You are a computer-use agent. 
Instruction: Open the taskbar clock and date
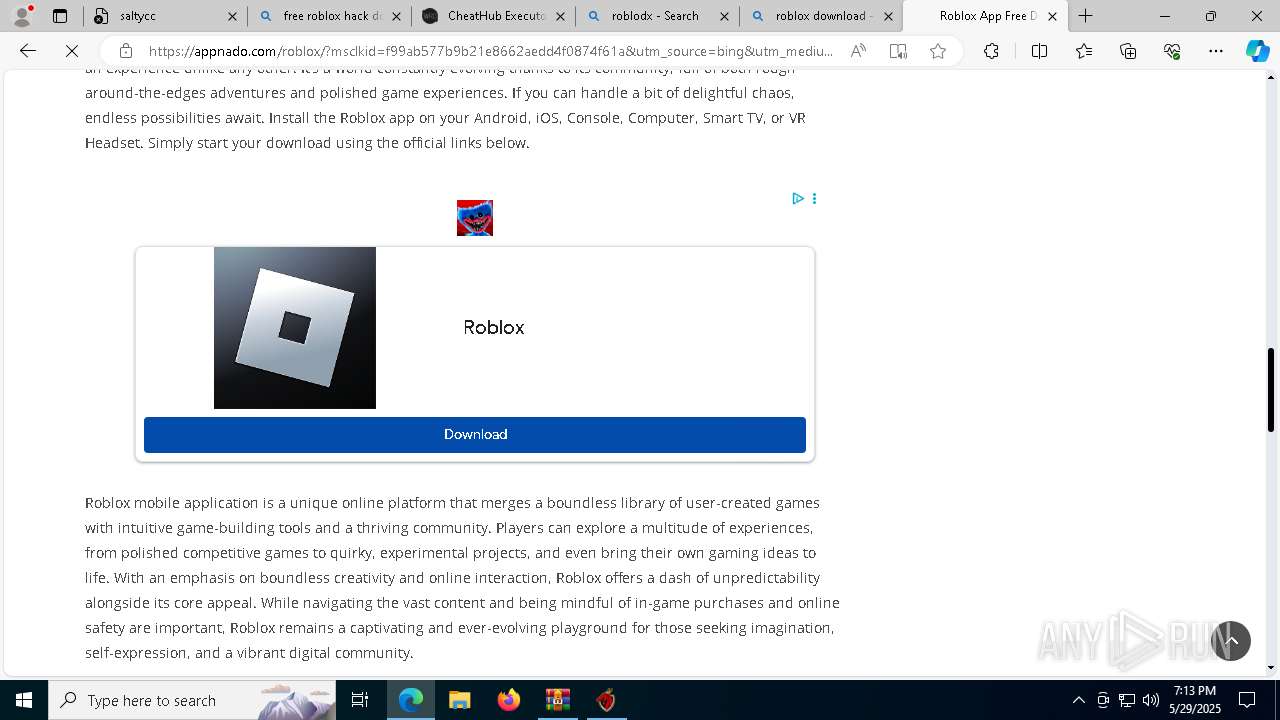1195,700
